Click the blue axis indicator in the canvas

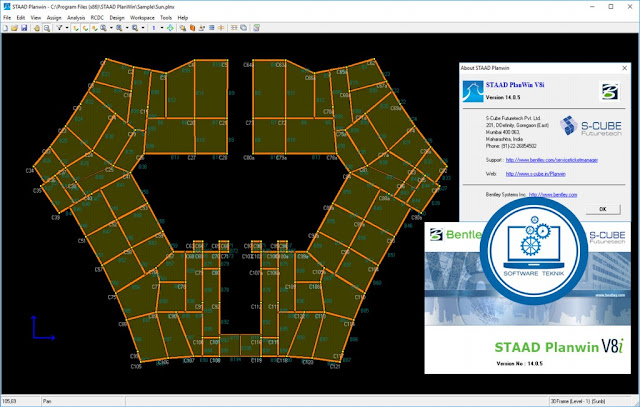(x=42, y=327)
